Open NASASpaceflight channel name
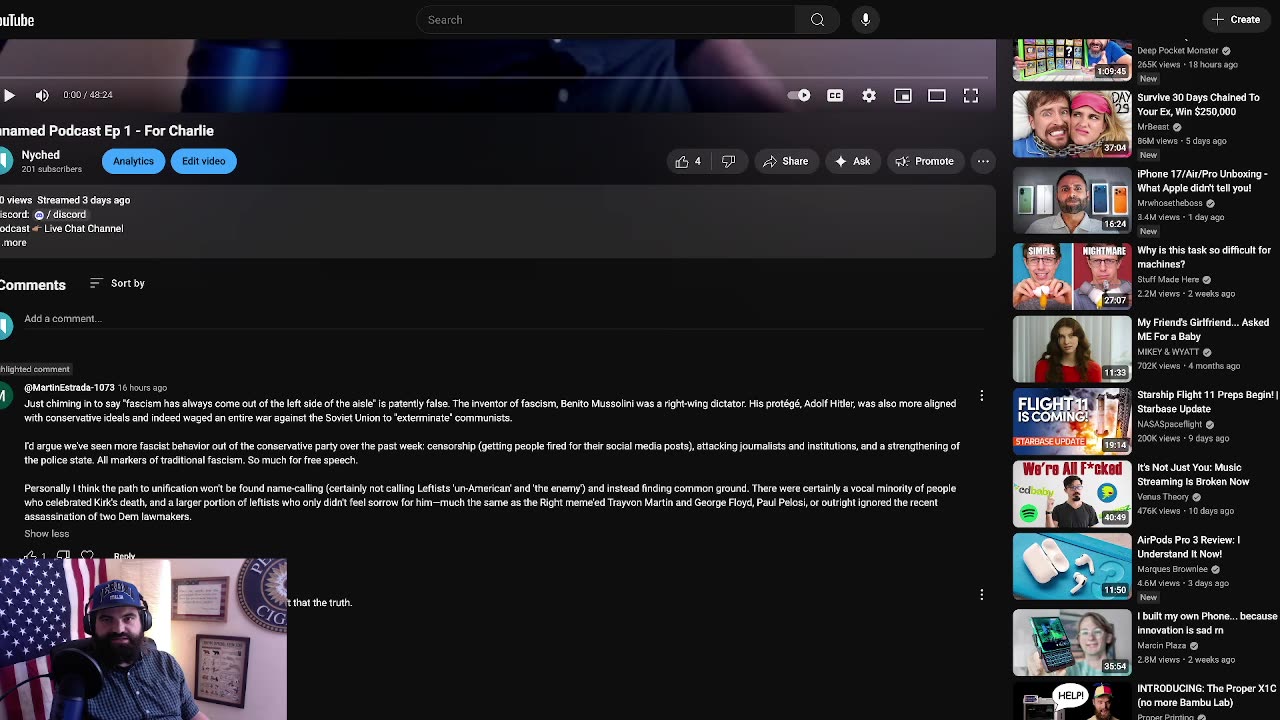 pyautogui.click(x=1169, y=424)
